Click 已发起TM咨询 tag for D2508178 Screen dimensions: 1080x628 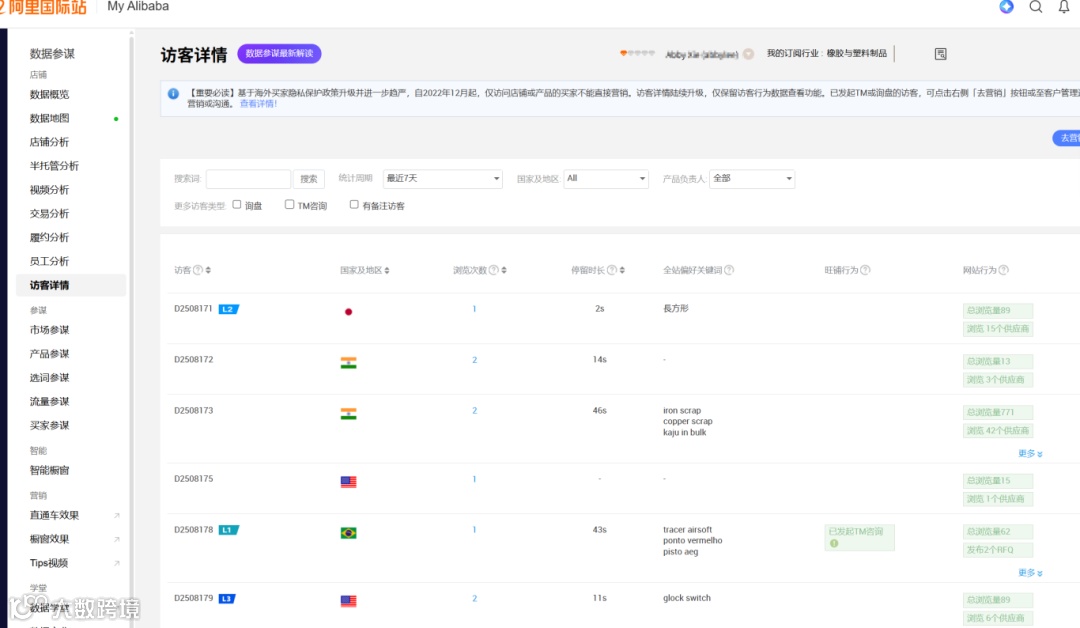860,537
